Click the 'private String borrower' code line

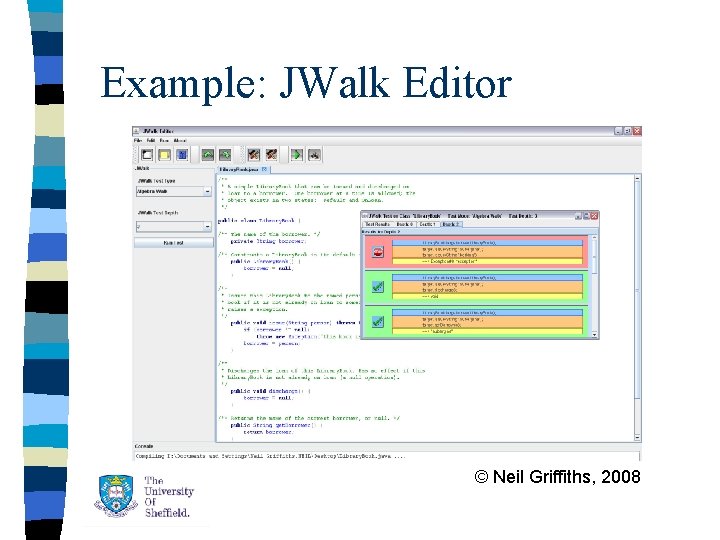click(x=268, y=241)
